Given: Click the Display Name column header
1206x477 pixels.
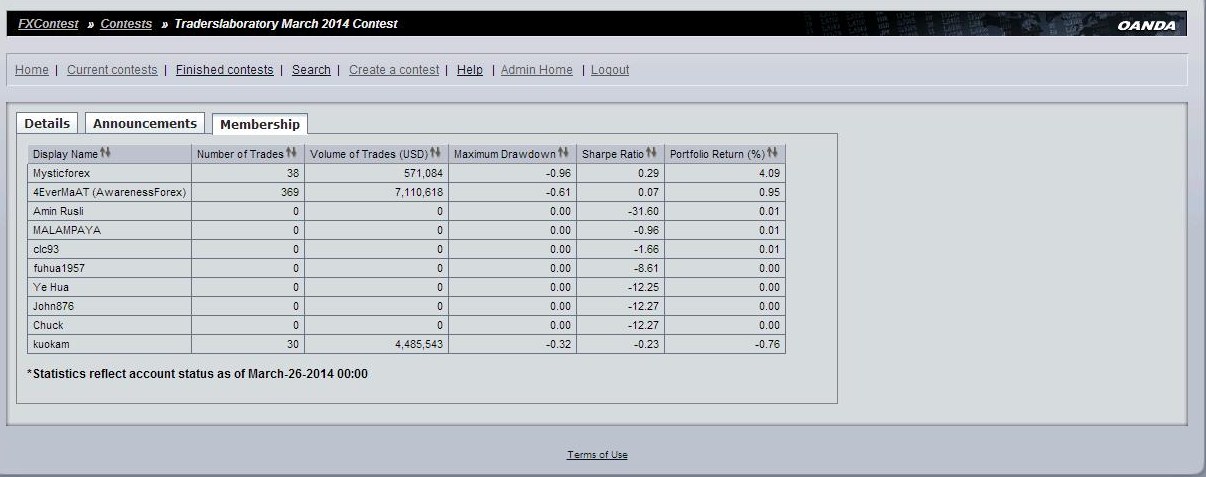Looking at the screenshot, I should click(x=109, y=154).
